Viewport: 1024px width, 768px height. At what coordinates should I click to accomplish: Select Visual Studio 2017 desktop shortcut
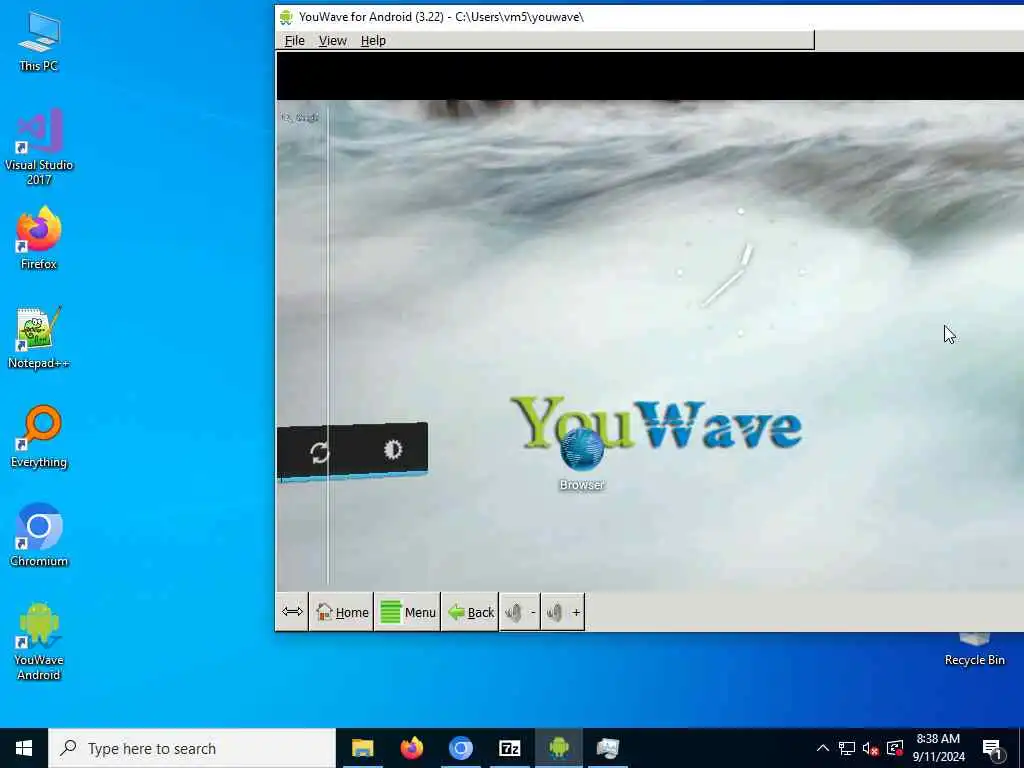tap(39, 147)
